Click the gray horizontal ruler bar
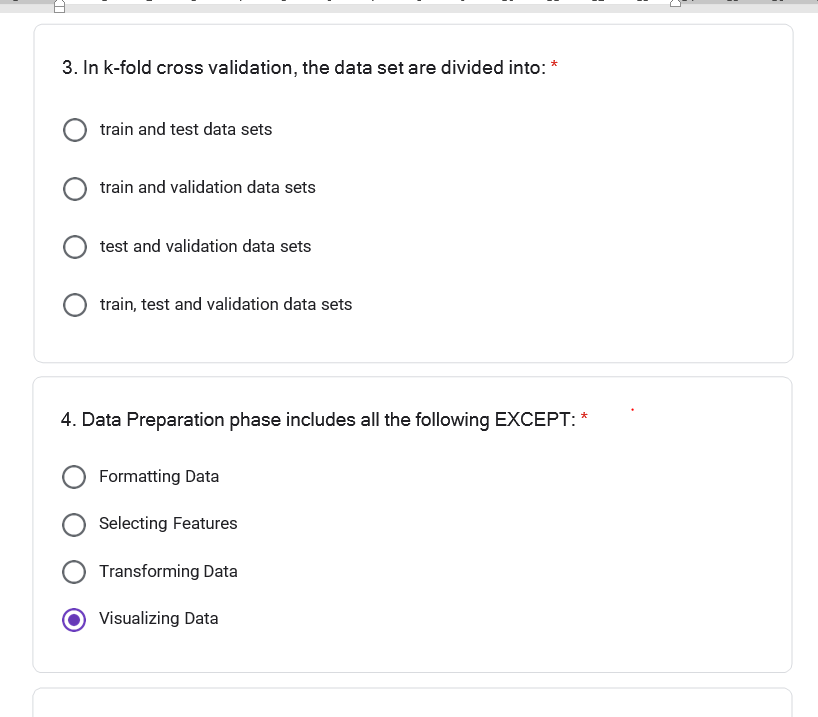 pyautogui.click(x=409, y=6)
